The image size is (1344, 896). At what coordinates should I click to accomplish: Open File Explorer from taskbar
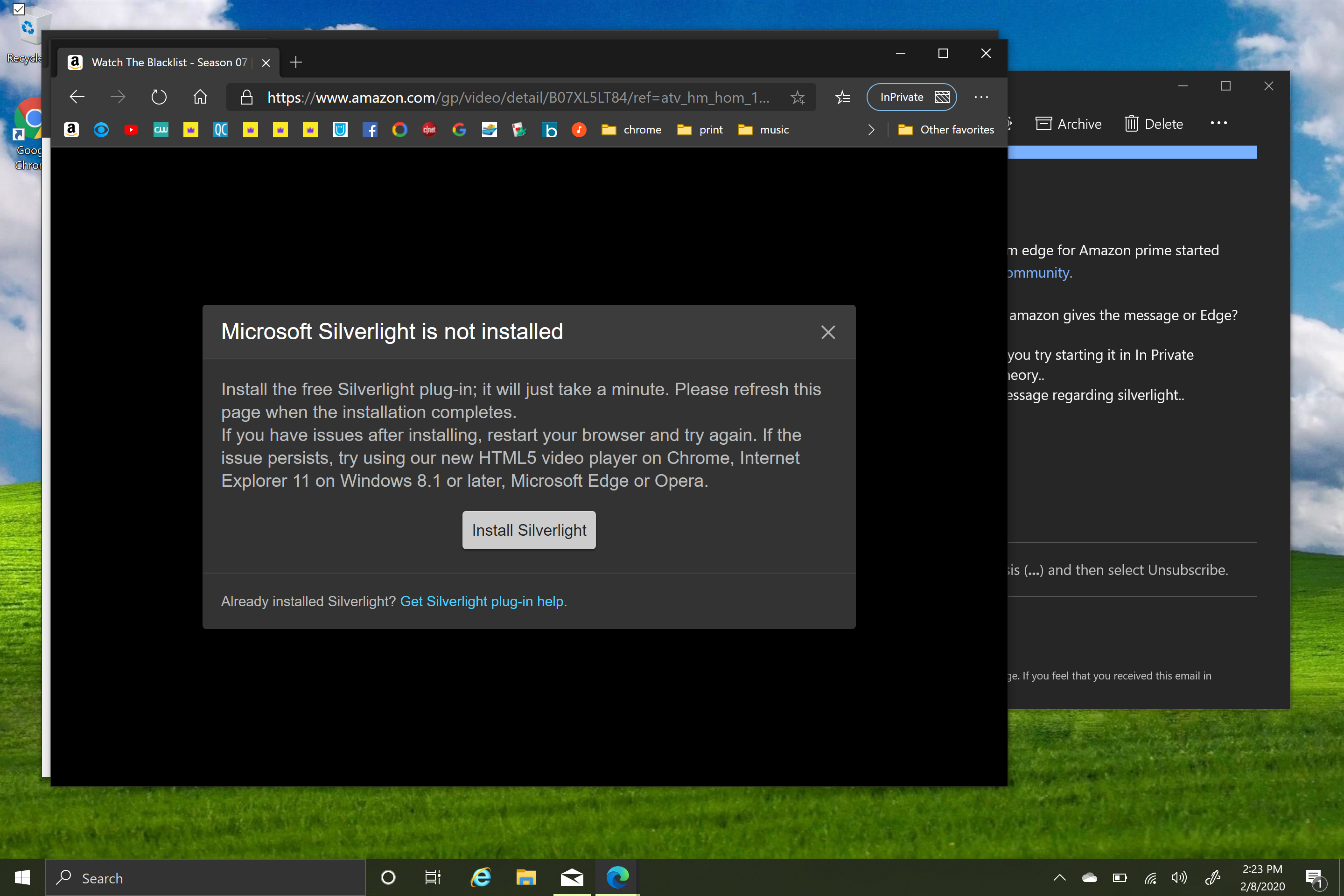(x=526, y=878)
